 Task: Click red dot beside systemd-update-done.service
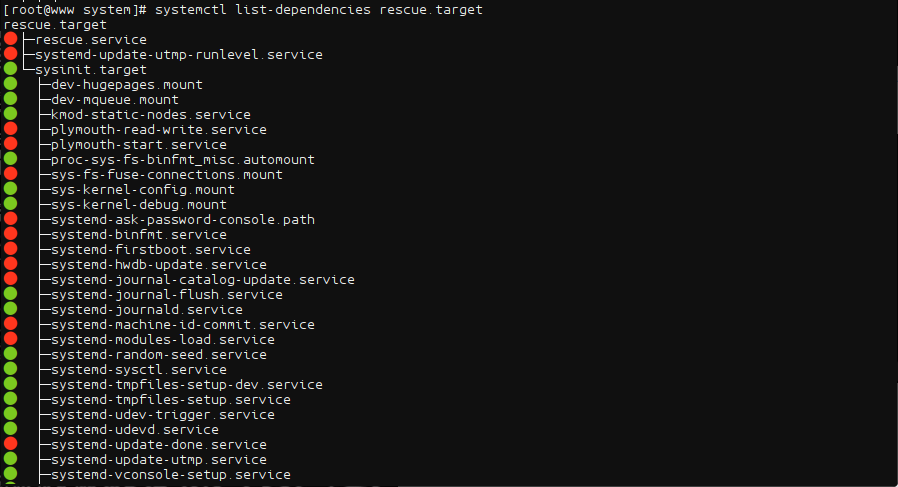pyautogui.click(x=10, y=443)
